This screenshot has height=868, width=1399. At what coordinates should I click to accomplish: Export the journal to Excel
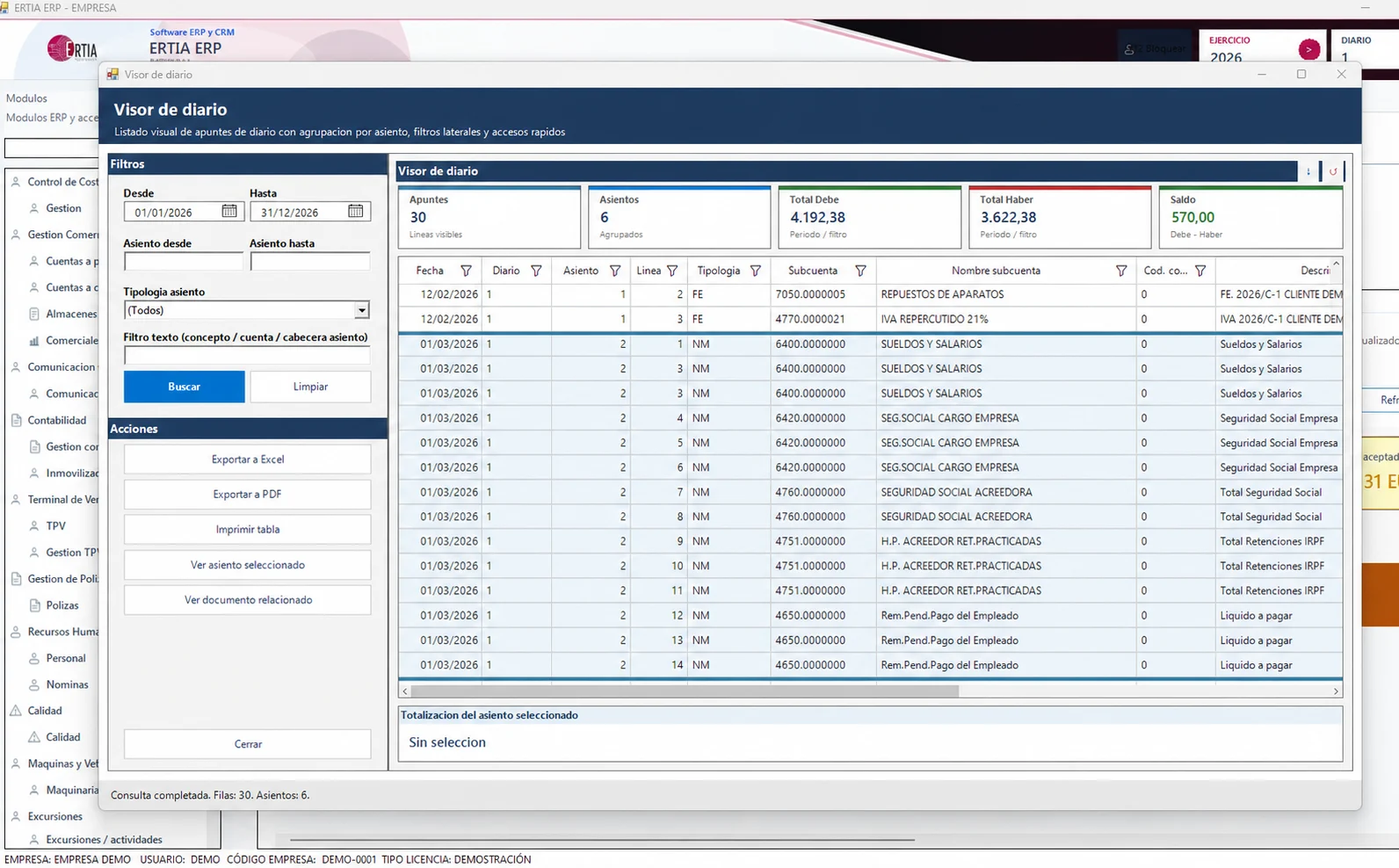pyautogui.click(x=248, y=459)
